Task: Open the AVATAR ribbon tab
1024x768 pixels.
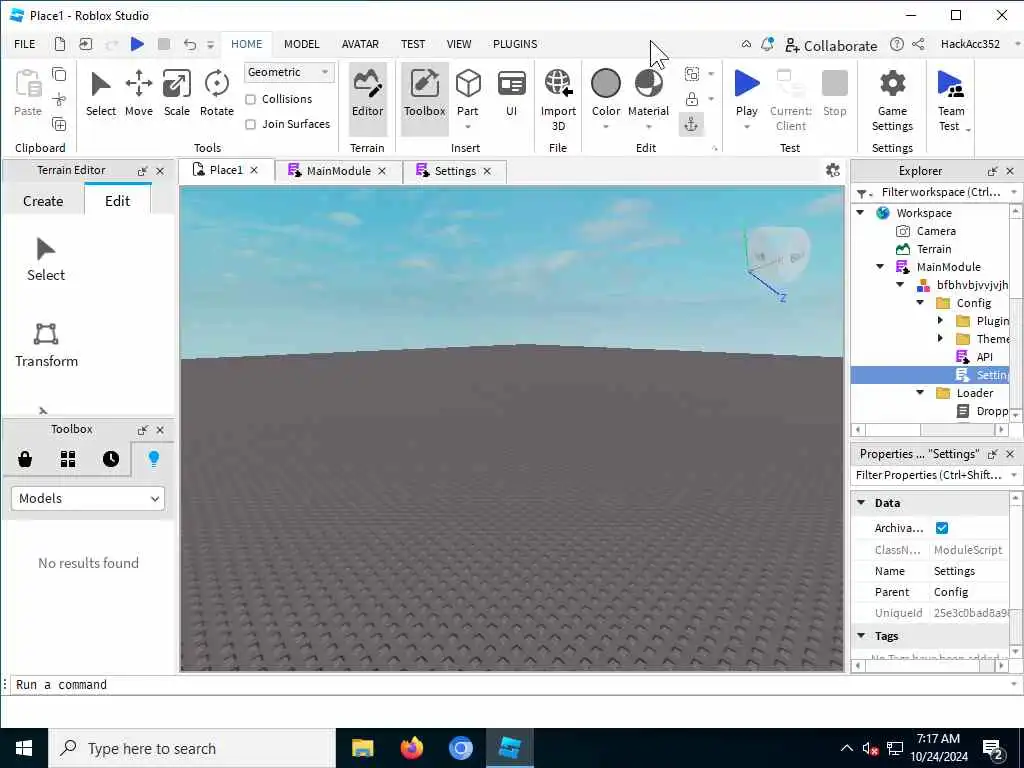Action: tap(360, 44)
